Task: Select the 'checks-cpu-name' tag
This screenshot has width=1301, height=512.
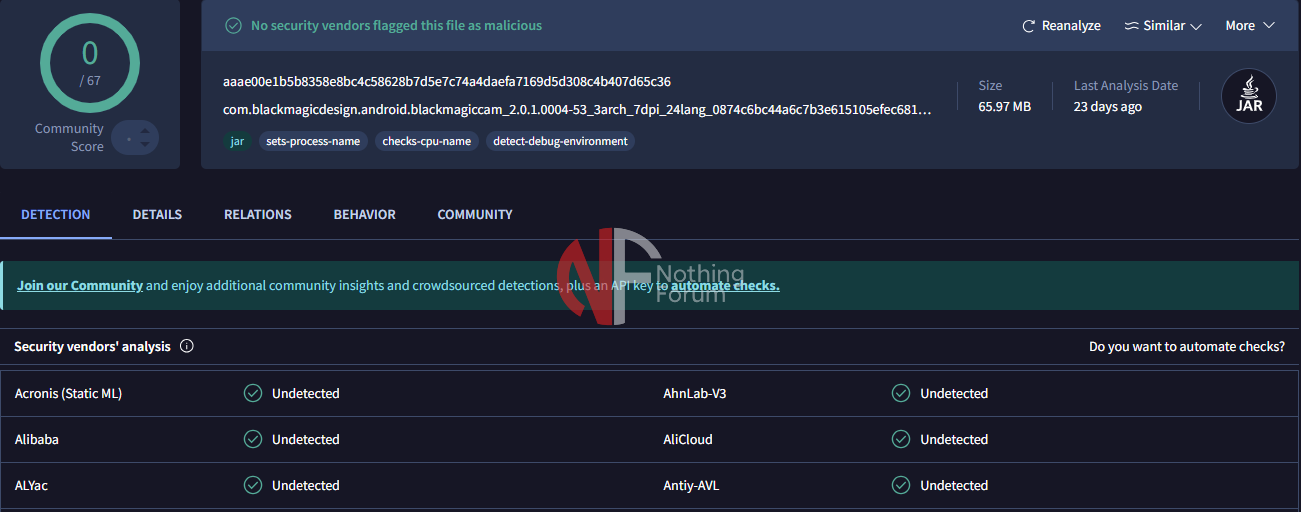Action: click(427, 141)
